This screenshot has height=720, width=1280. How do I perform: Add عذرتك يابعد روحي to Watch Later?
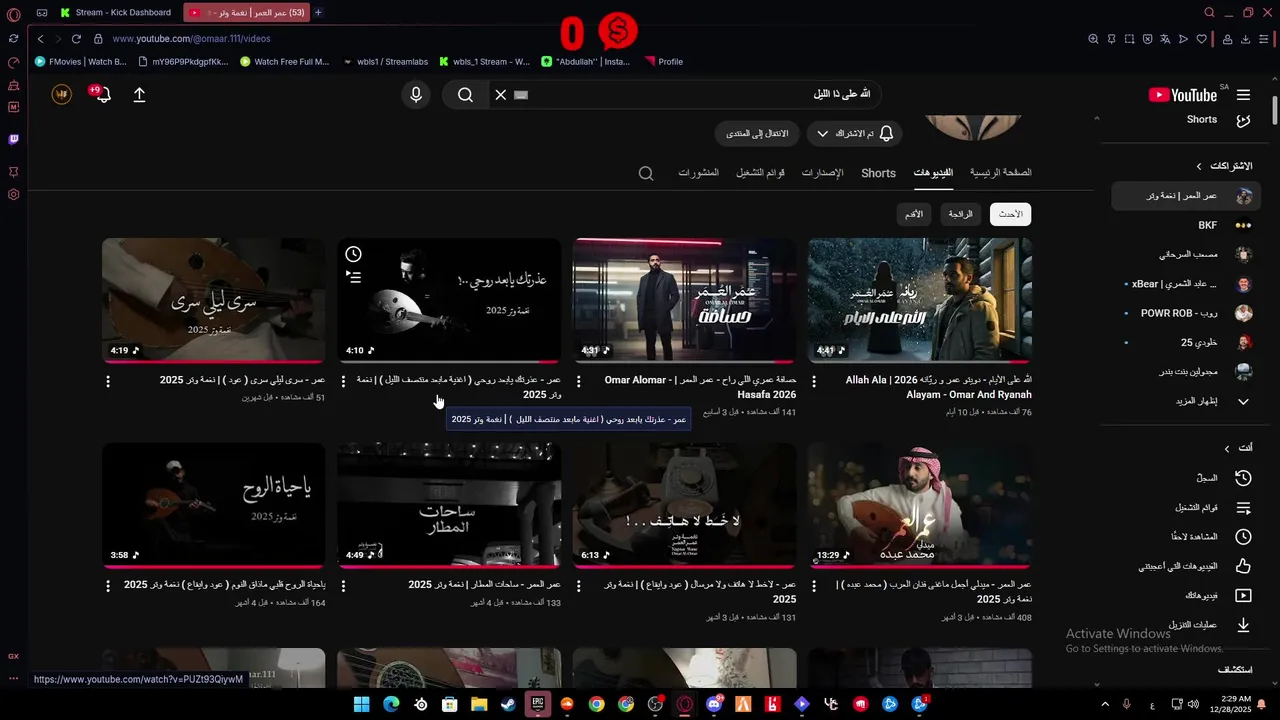[353, 254]
